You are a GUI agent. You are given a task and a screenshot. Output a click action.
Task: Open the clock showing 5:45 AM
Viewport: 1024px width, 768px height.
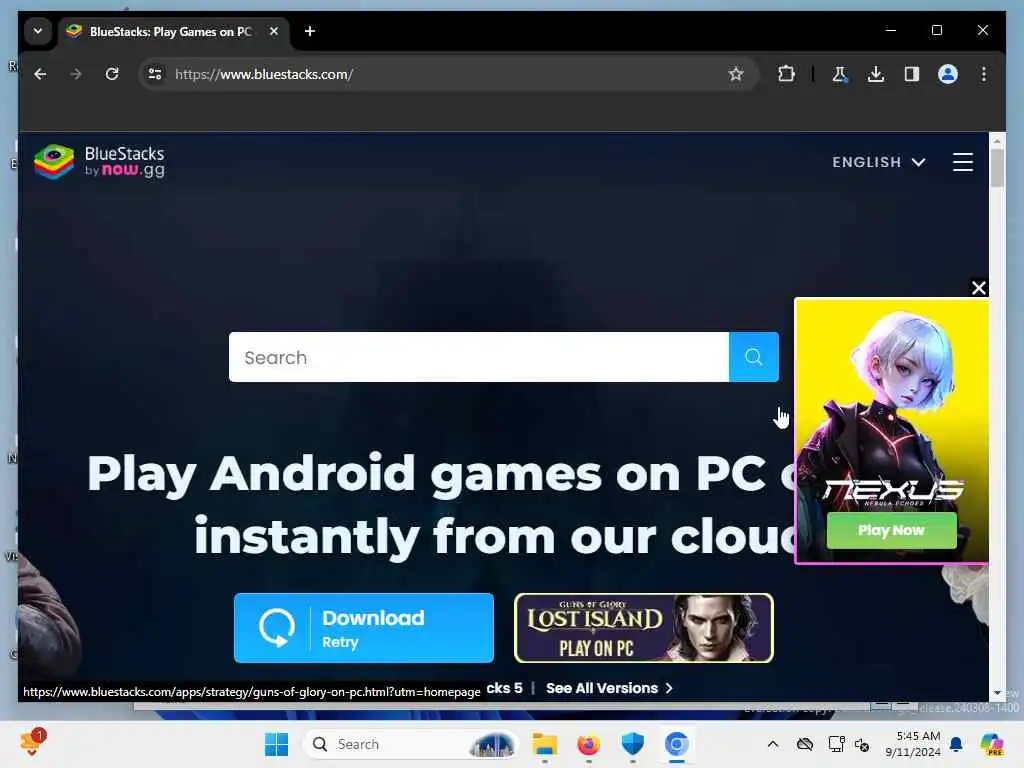[x=912, y=744]
